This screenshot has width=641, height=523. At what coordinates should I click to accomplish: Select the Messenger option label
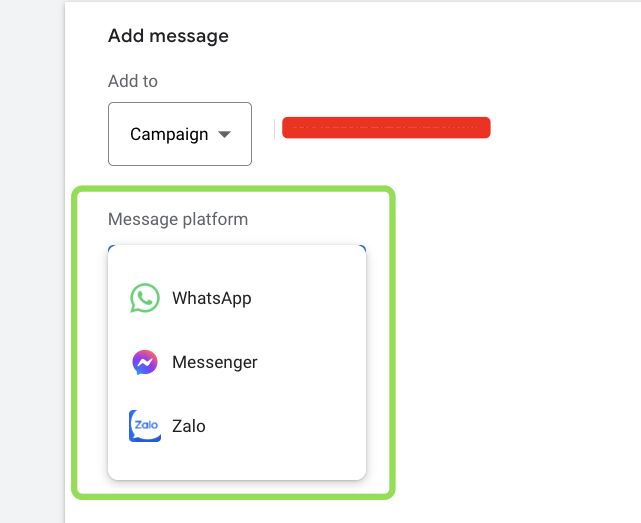214,362
